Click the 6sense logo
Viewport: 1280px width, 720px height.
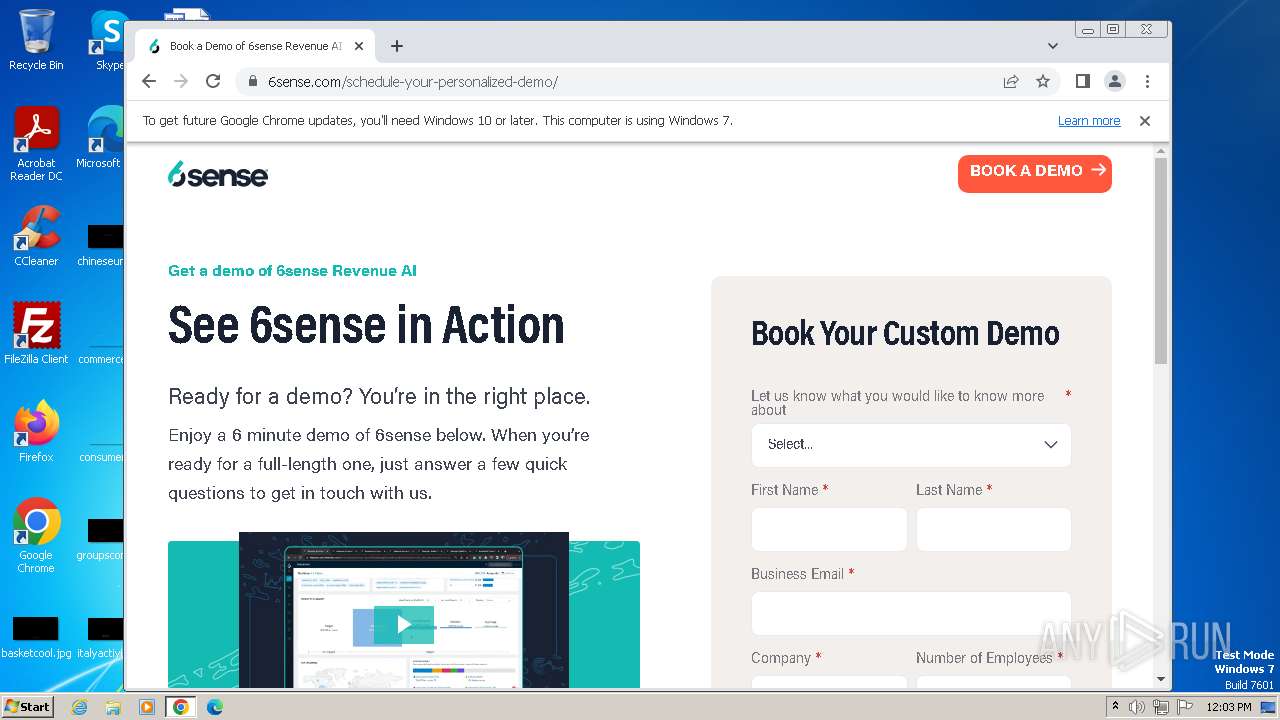pos(218,174)
